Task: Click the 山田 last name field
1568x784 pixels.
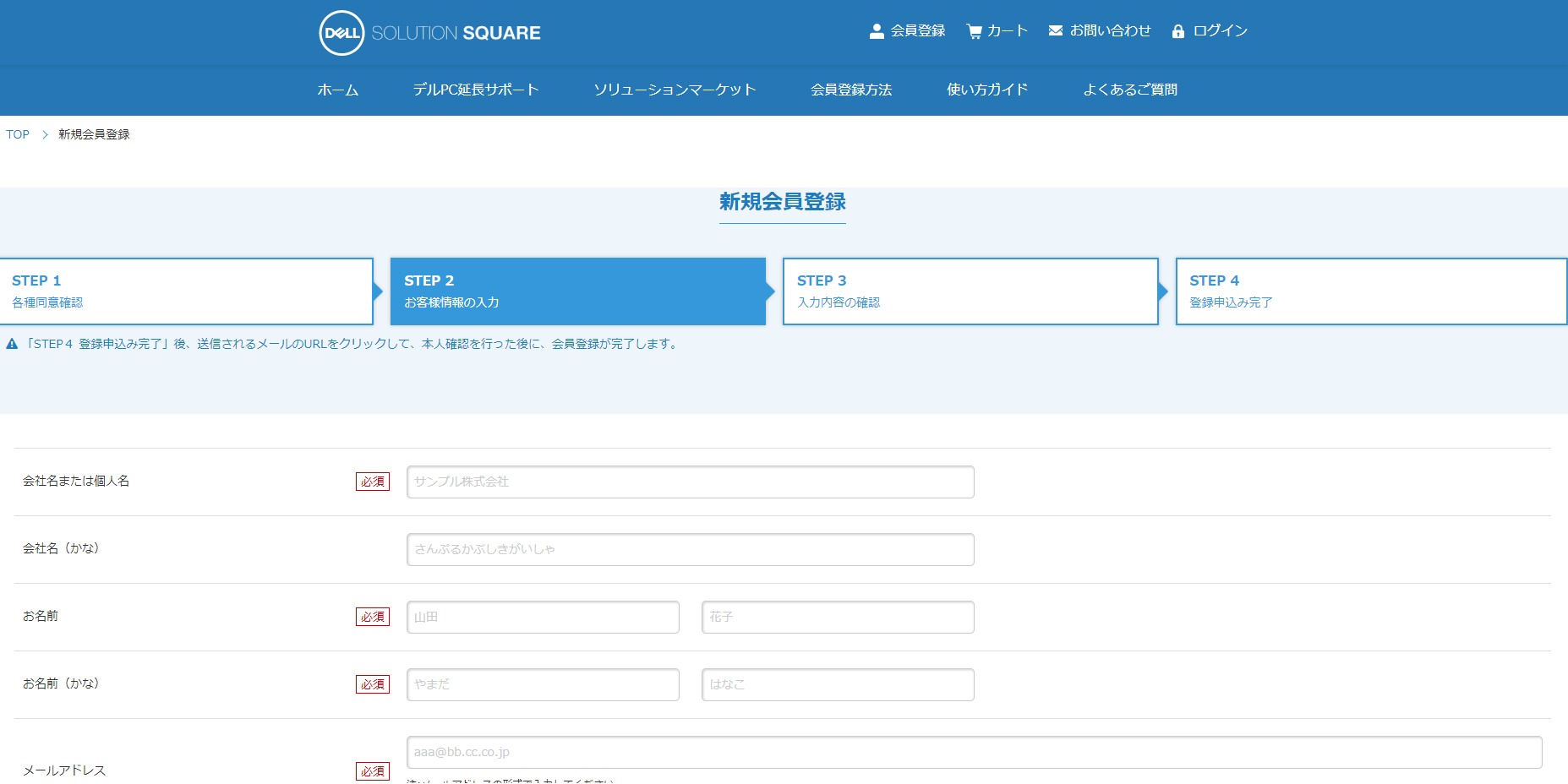Action: click(x=543, y=617)
